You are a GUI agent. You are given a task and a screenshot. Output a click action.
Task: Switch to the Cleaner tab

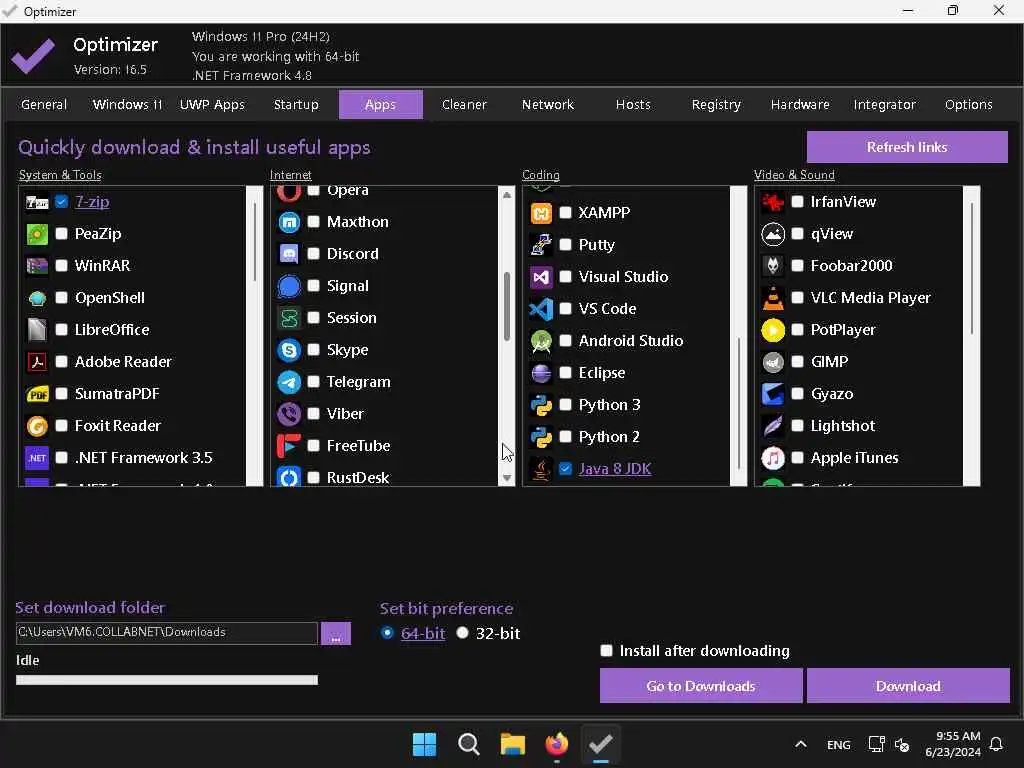click(464, 104)
